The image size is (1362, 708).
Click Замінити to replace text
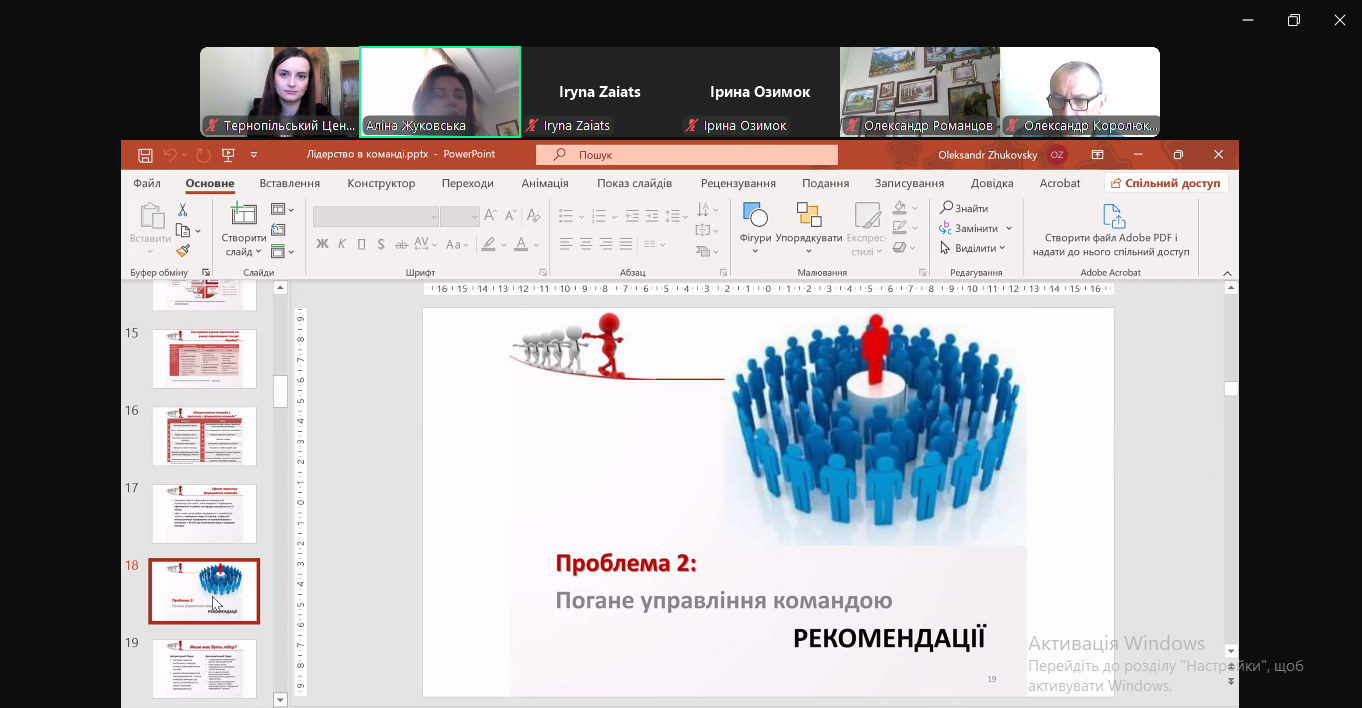(x=976, y=228)
